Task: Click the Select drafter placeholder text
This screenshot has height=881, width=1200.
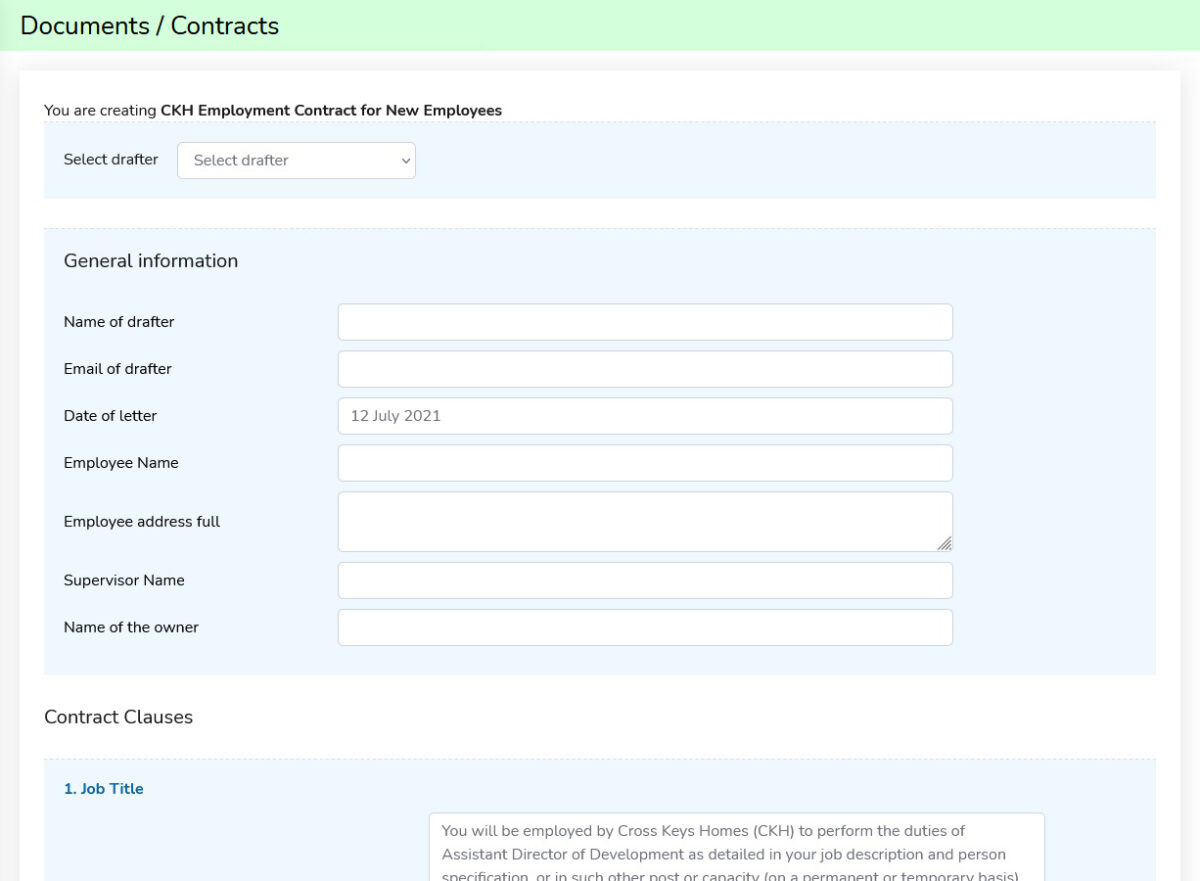Action: click(x=240, y=160)
